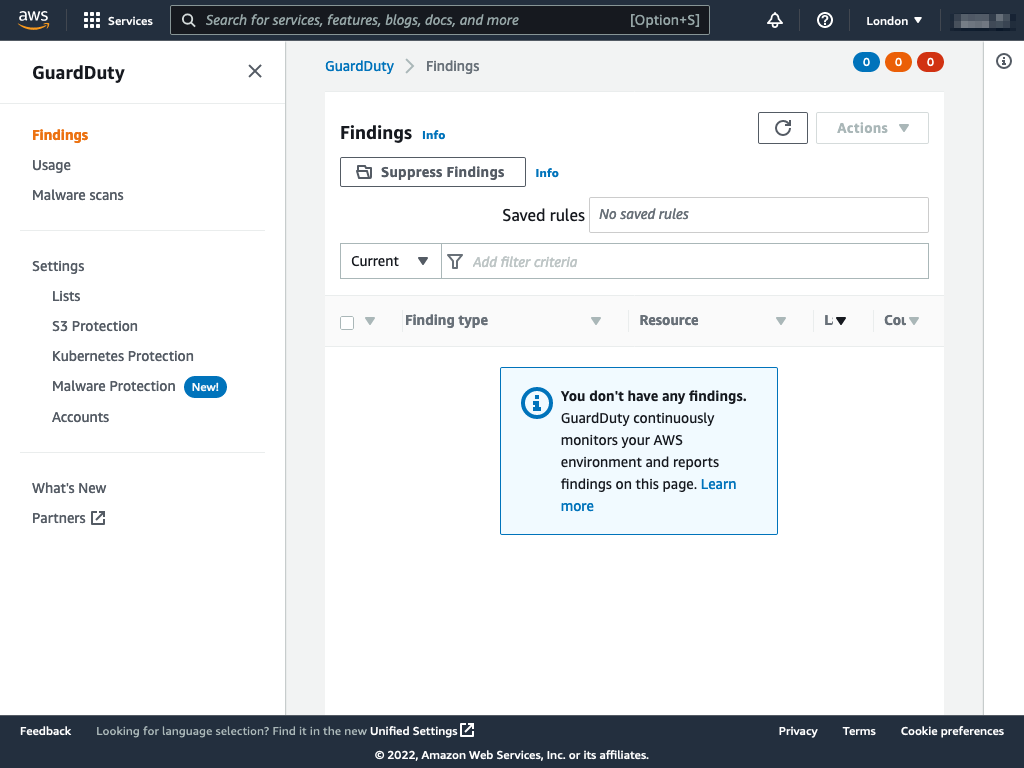This screenshot has width=1024, height=768.
Task: Click the notification bell icon
Action: click(775, 19)
